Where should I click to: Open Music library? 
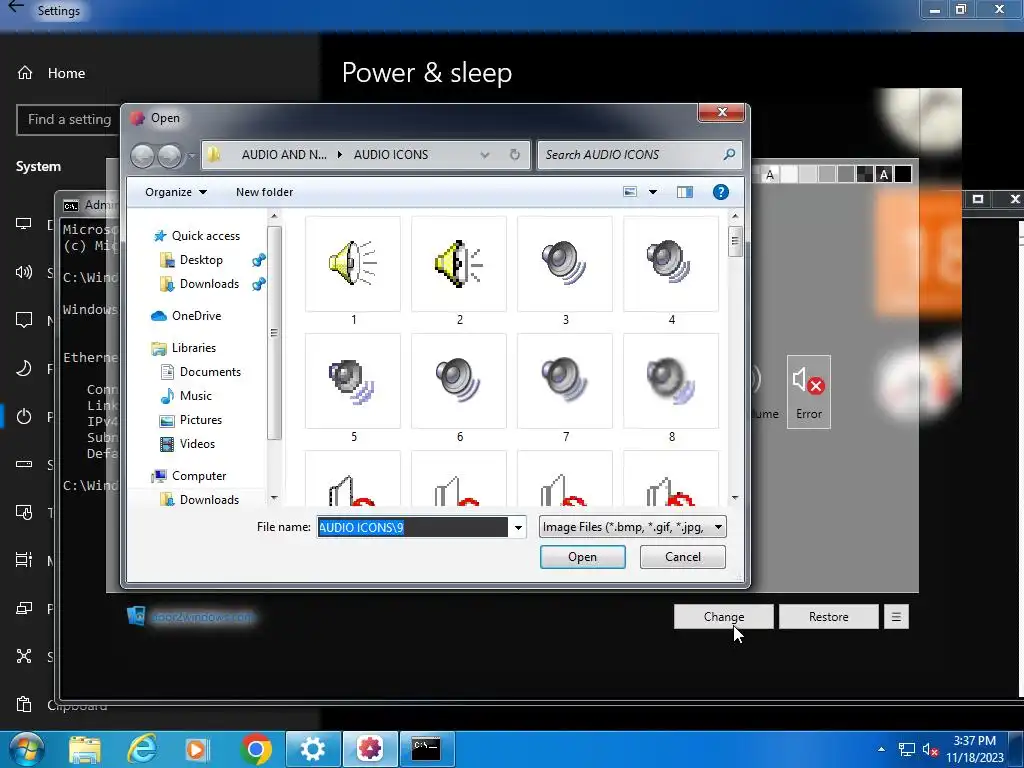pyautogui.click(x=195, y=396)
